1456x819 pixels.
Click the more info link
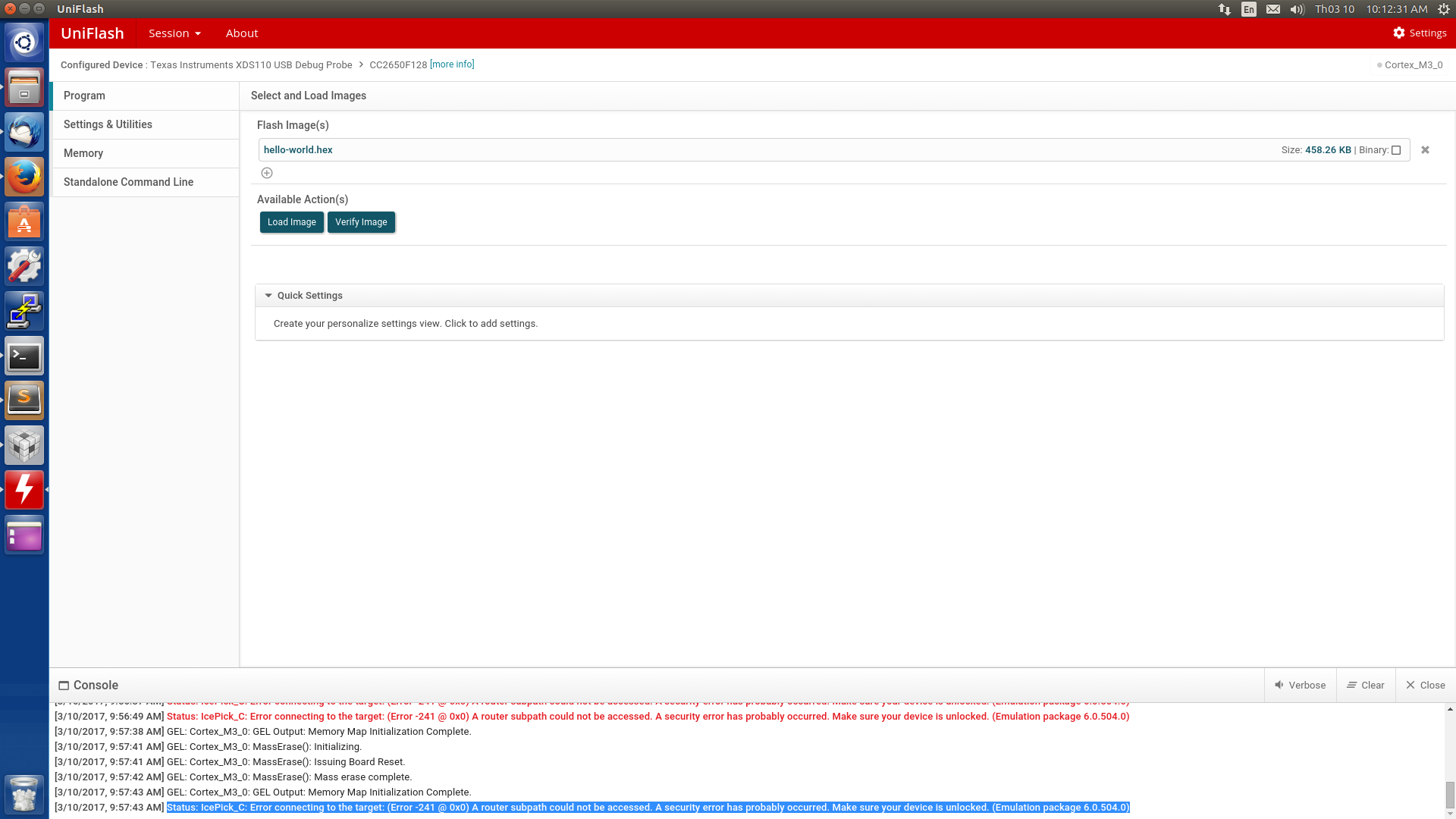tap(452, 64)
